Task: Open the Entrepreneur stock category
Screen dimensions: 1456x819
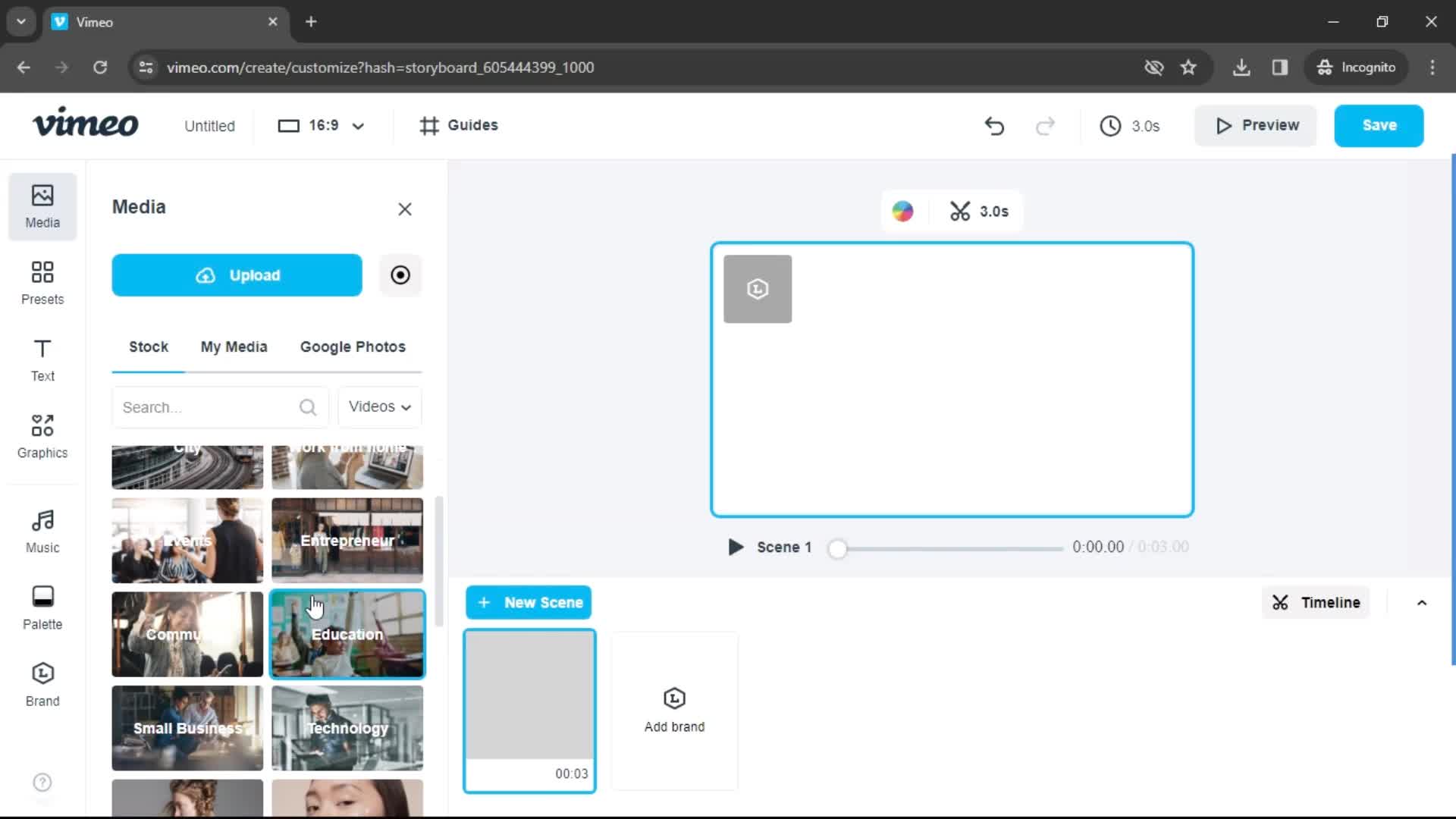Action: [x=347, y=540]
